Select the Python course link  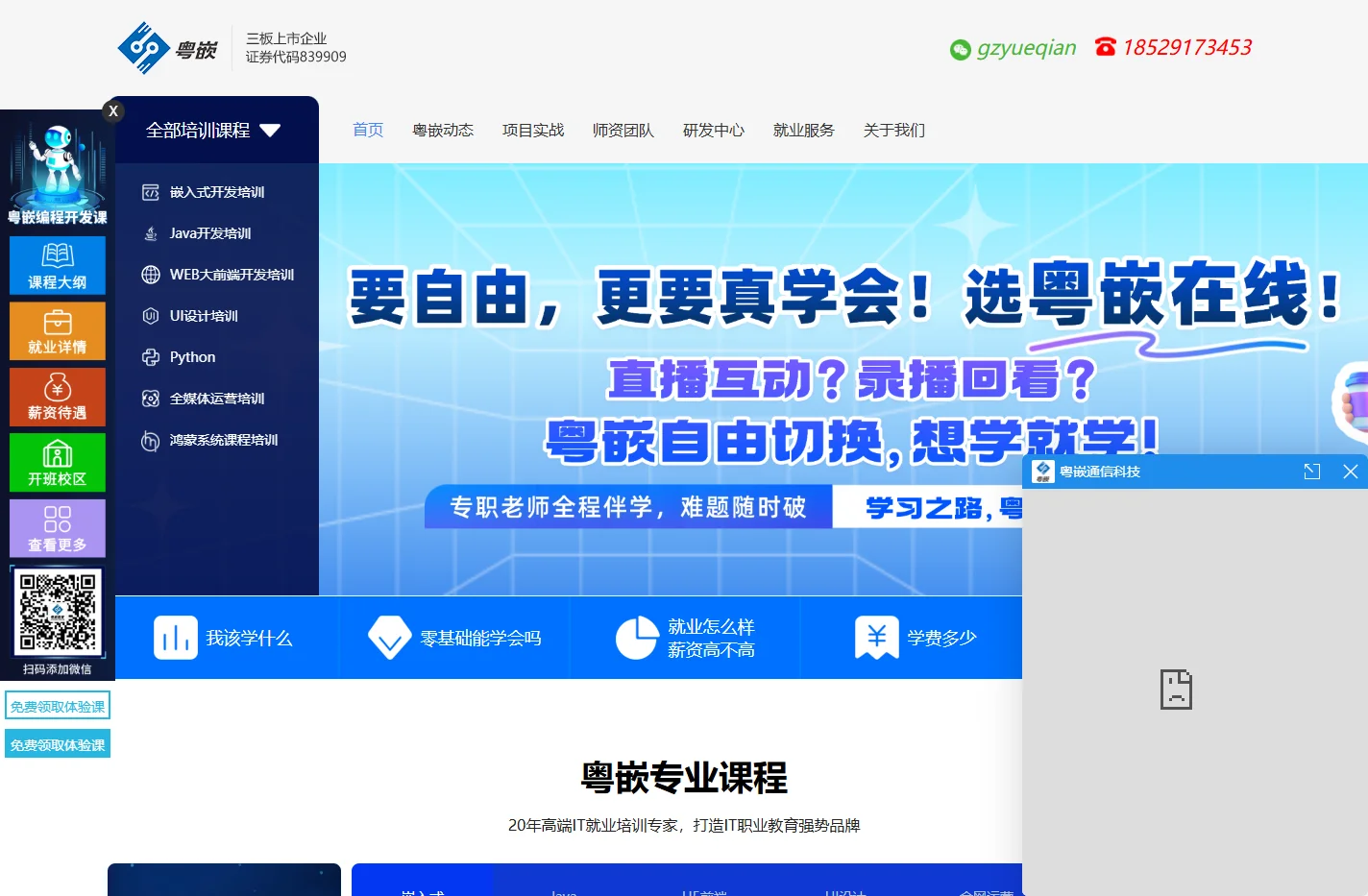click(192, 357)
